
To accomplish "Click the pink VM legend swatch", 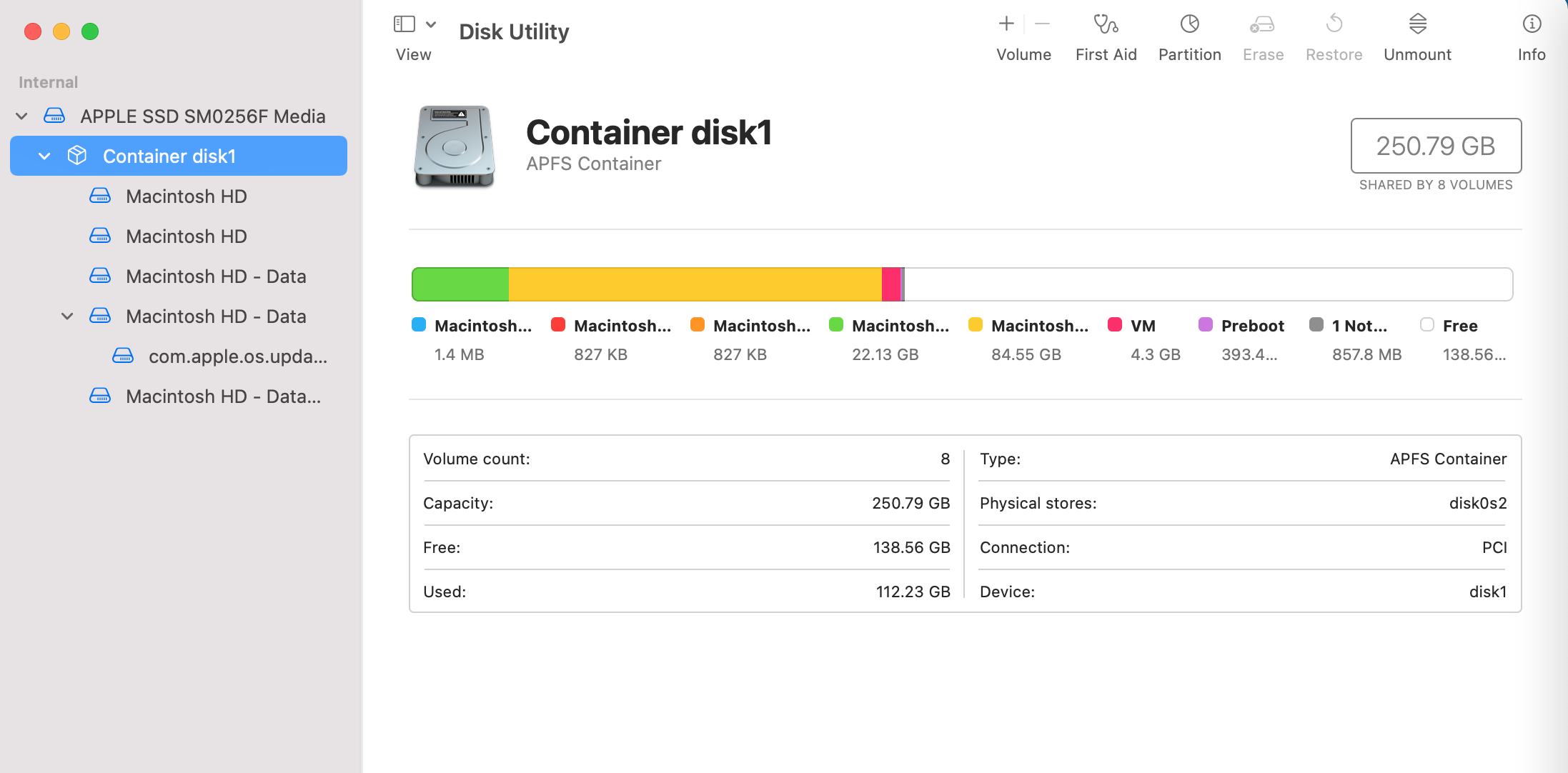I will (1114, 325).
